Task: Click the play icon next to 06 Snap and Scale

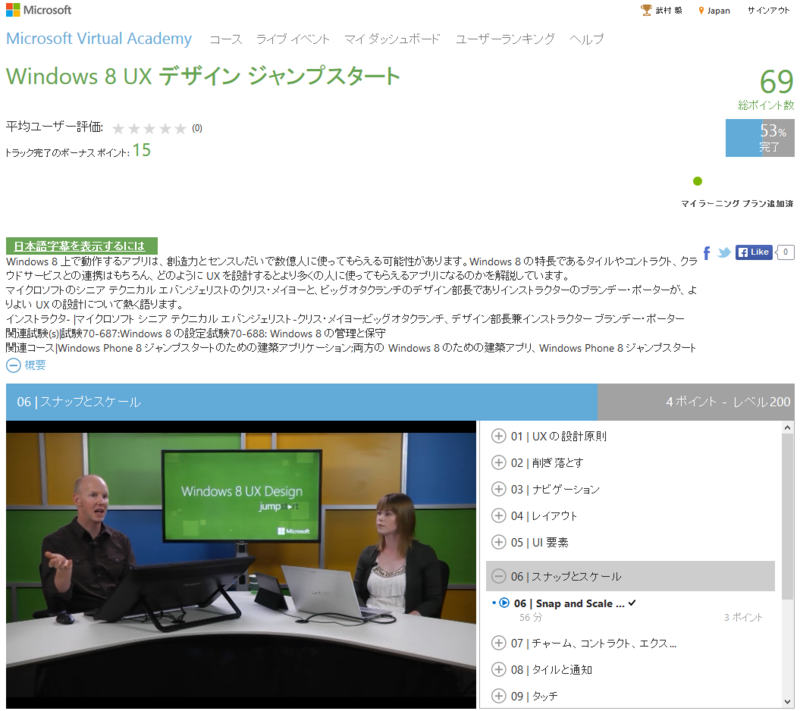Action: click(504, 603)
